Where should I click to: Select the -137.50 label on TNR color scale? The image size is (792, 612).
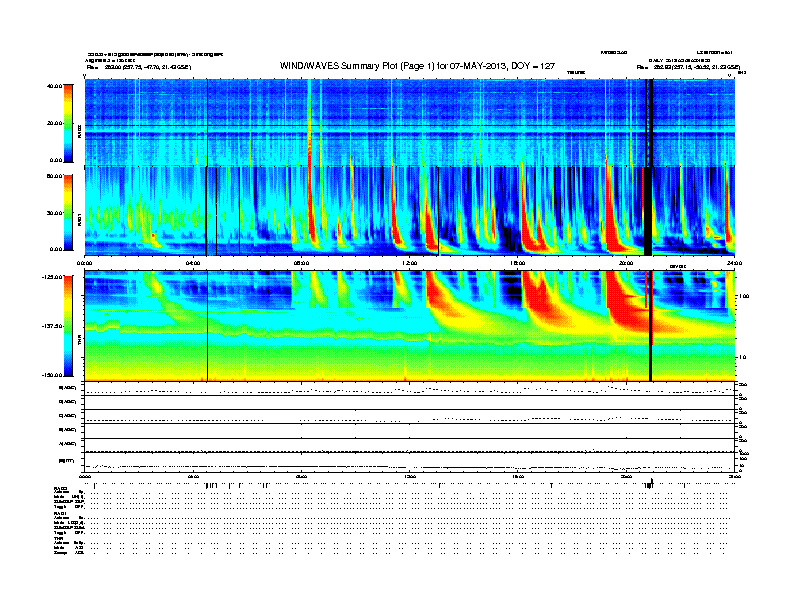pos(52,326)
